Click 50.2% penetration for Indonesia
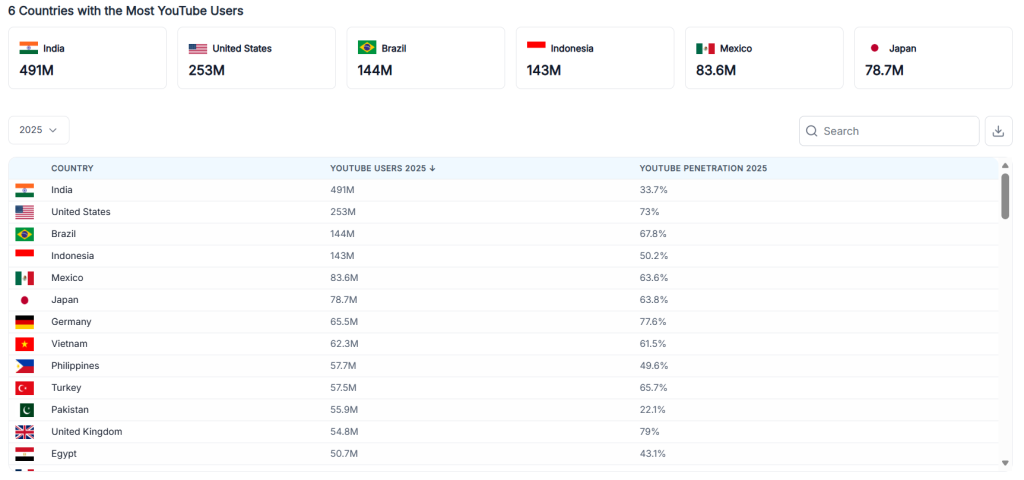This screenshot has height=480, width=1024. tap(654, 256)
